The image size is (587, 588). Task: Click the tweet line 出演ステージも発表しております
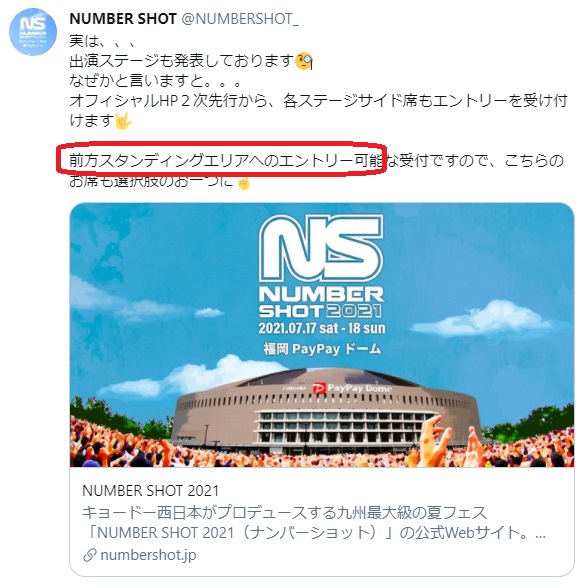tap(182, 61)
